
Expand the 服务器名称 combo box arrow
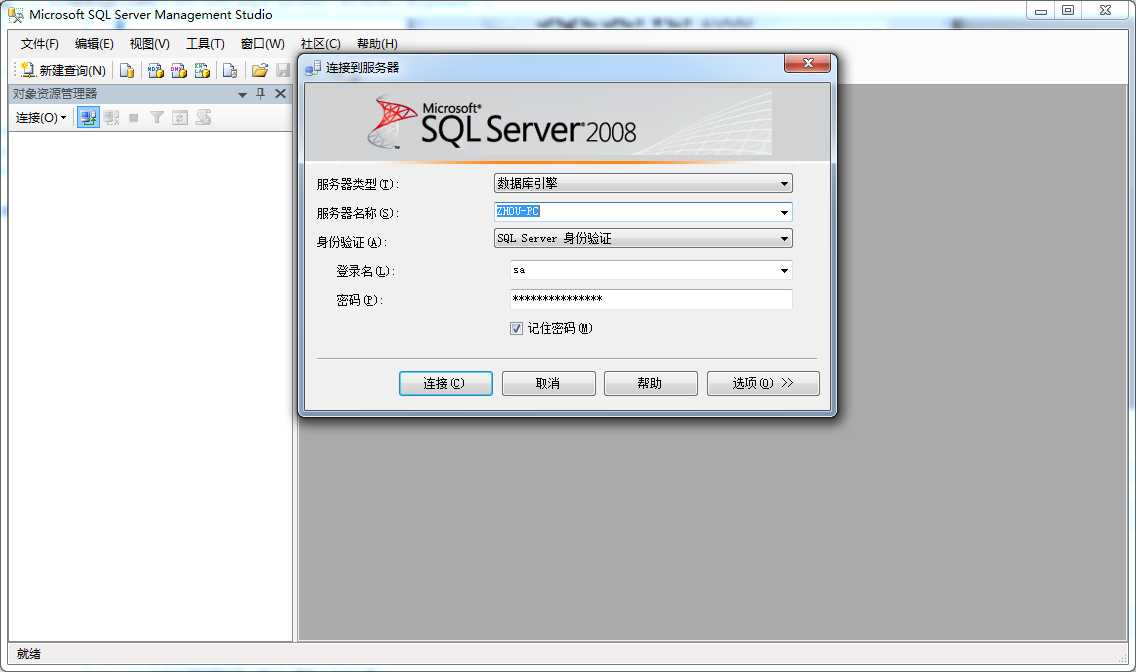(784, 212)
